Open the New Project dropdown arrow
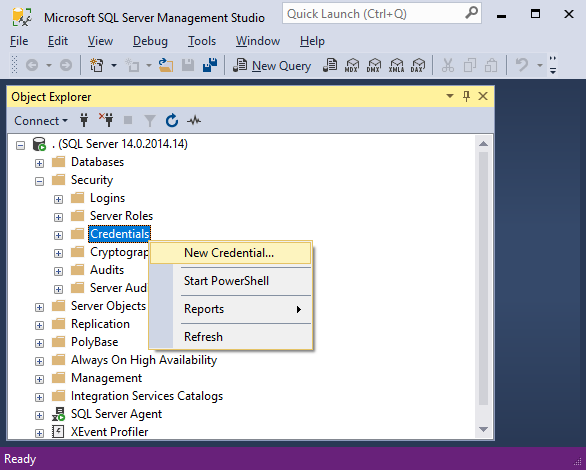The width and height of the screenshot is (586, 470). click(x=114, y=65)
